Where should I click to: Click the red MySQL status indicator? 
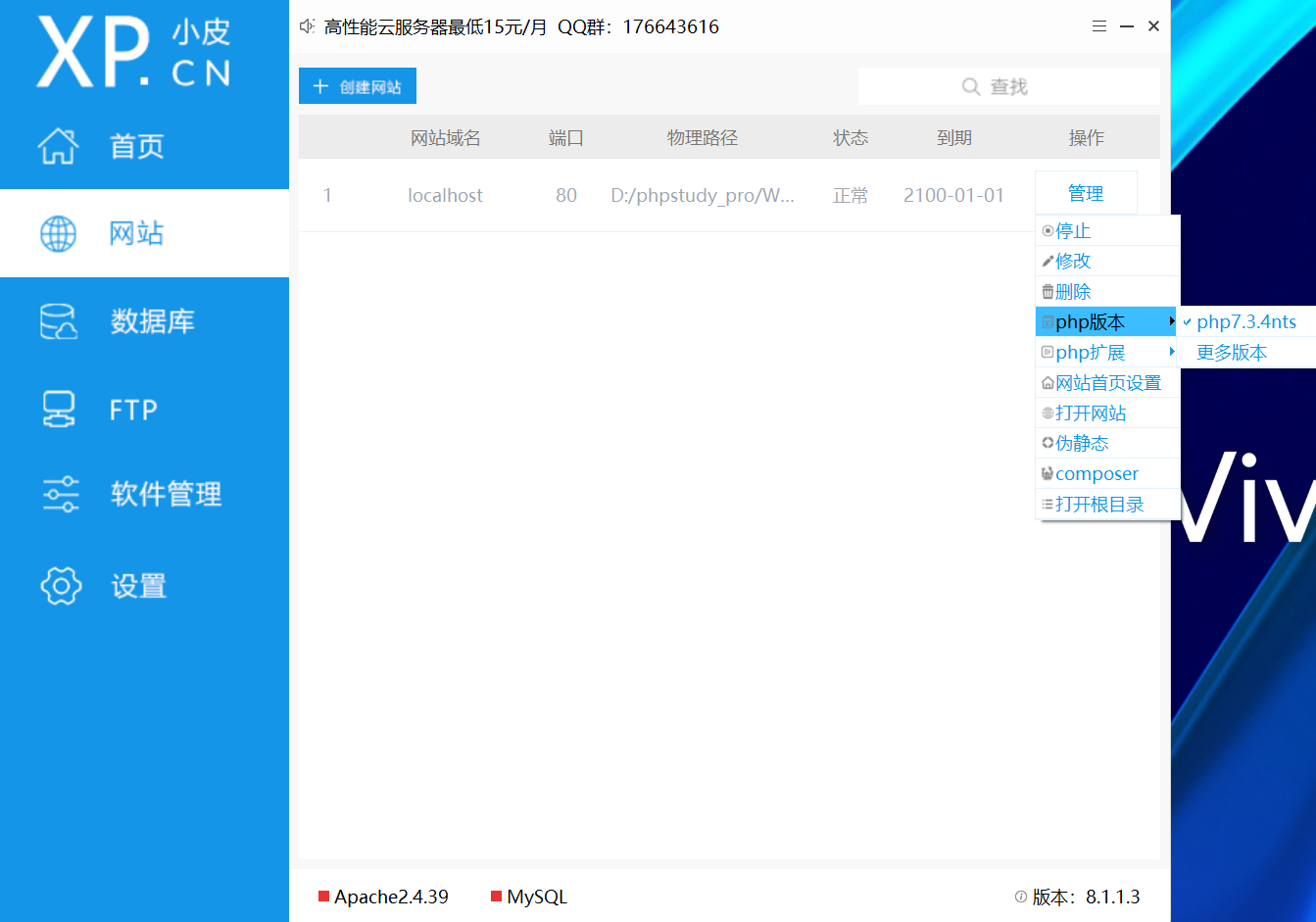pyautogui.click(x=496, y=897)
